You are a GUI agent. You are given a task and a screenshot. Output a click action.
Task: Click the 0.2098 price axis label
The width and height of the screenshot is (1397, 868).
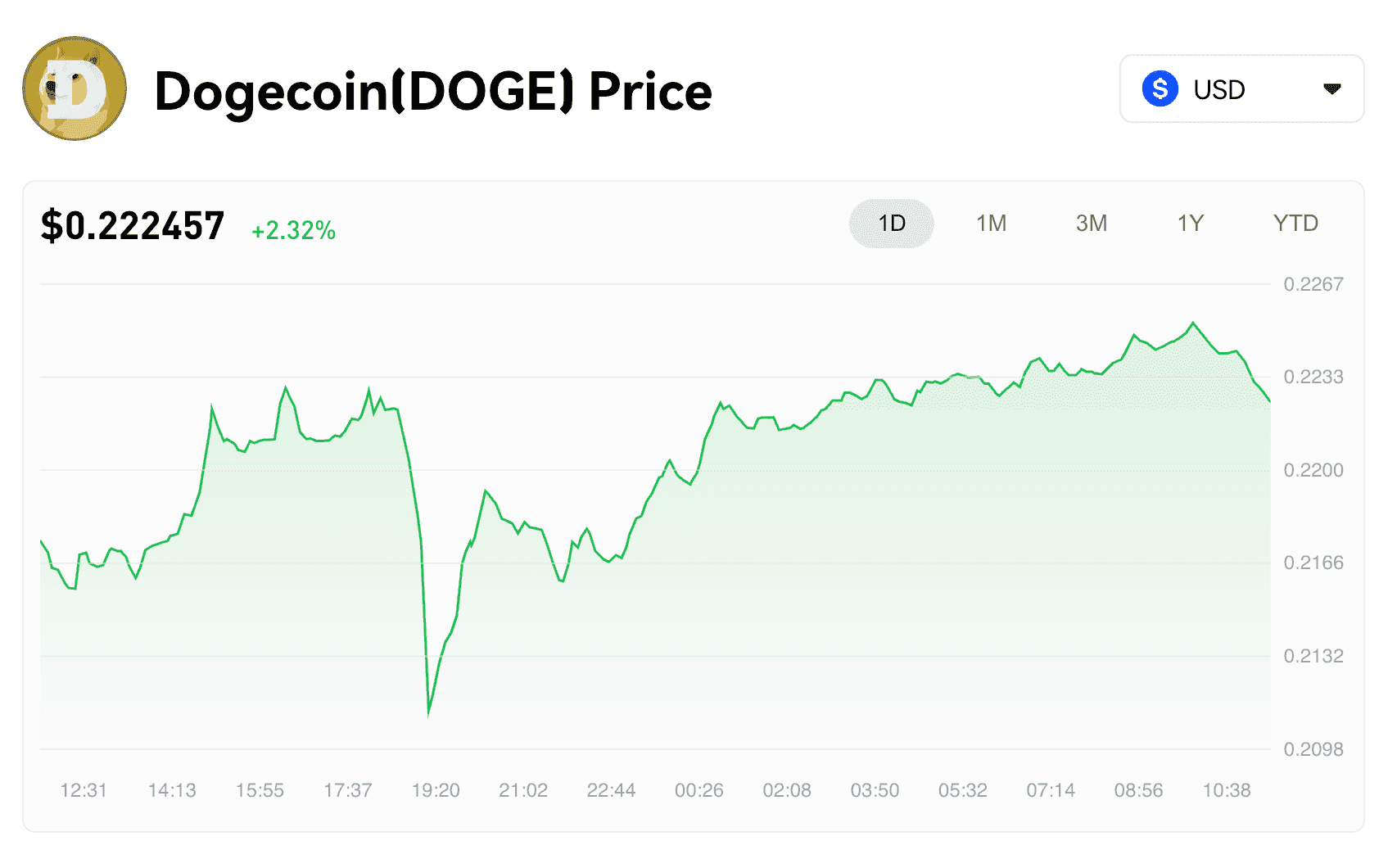1313,749
